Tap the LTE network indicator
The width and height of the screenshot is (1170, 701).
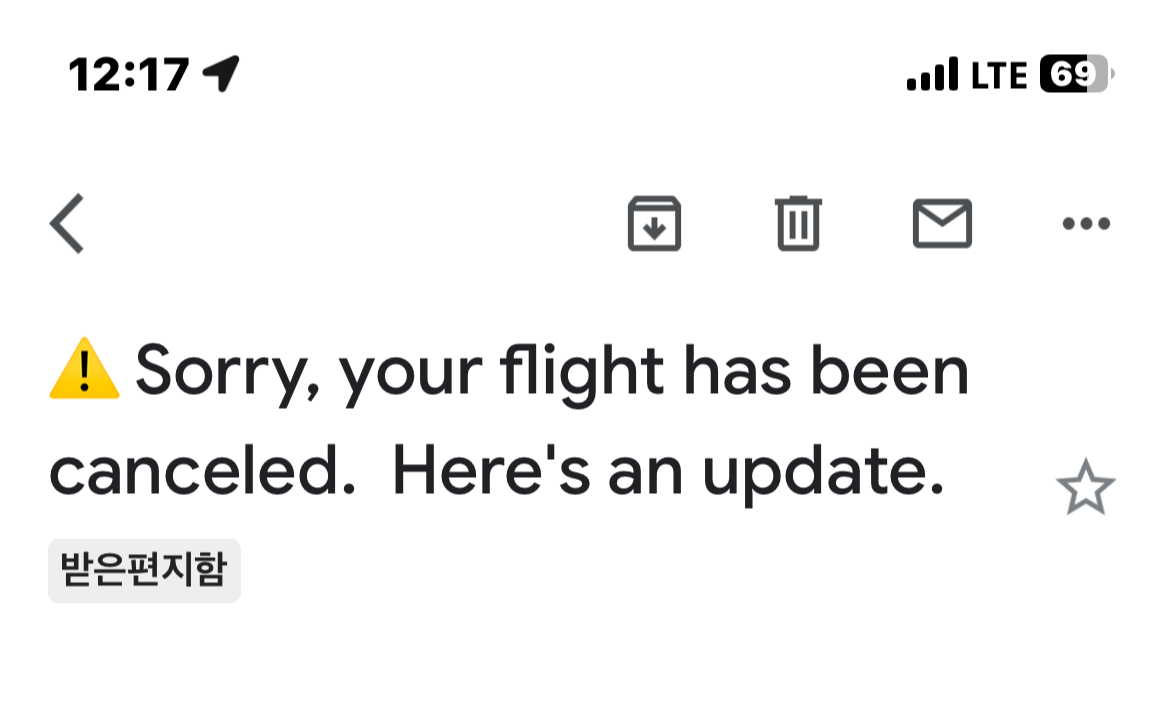coord(998,75)
